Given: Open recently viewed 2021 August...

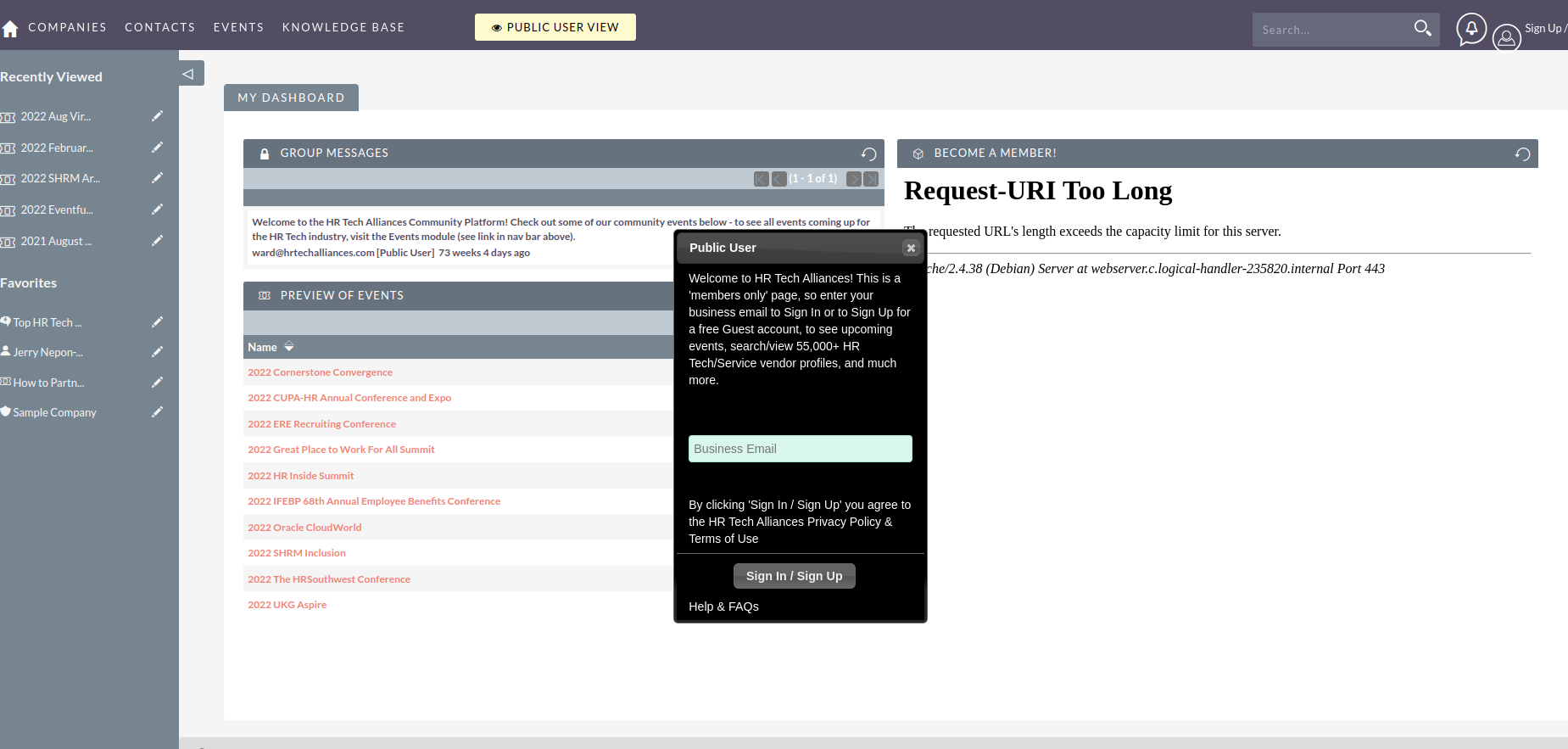Looking at the screenshot, I should [x=56, y=241].
